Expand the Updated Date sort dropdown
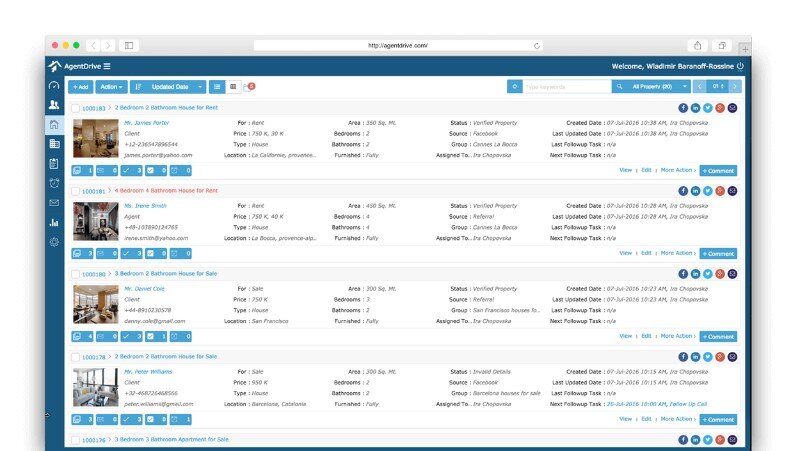Screen dimensions: 800x451 (x=168, y=87)
